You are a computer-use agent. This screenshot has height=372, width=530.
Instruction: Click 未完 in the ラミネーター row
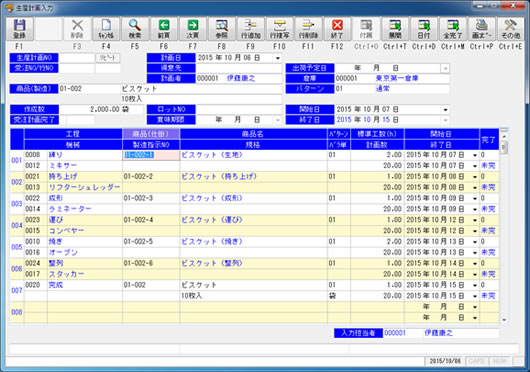pyautogui.click(x=488, y=209)
